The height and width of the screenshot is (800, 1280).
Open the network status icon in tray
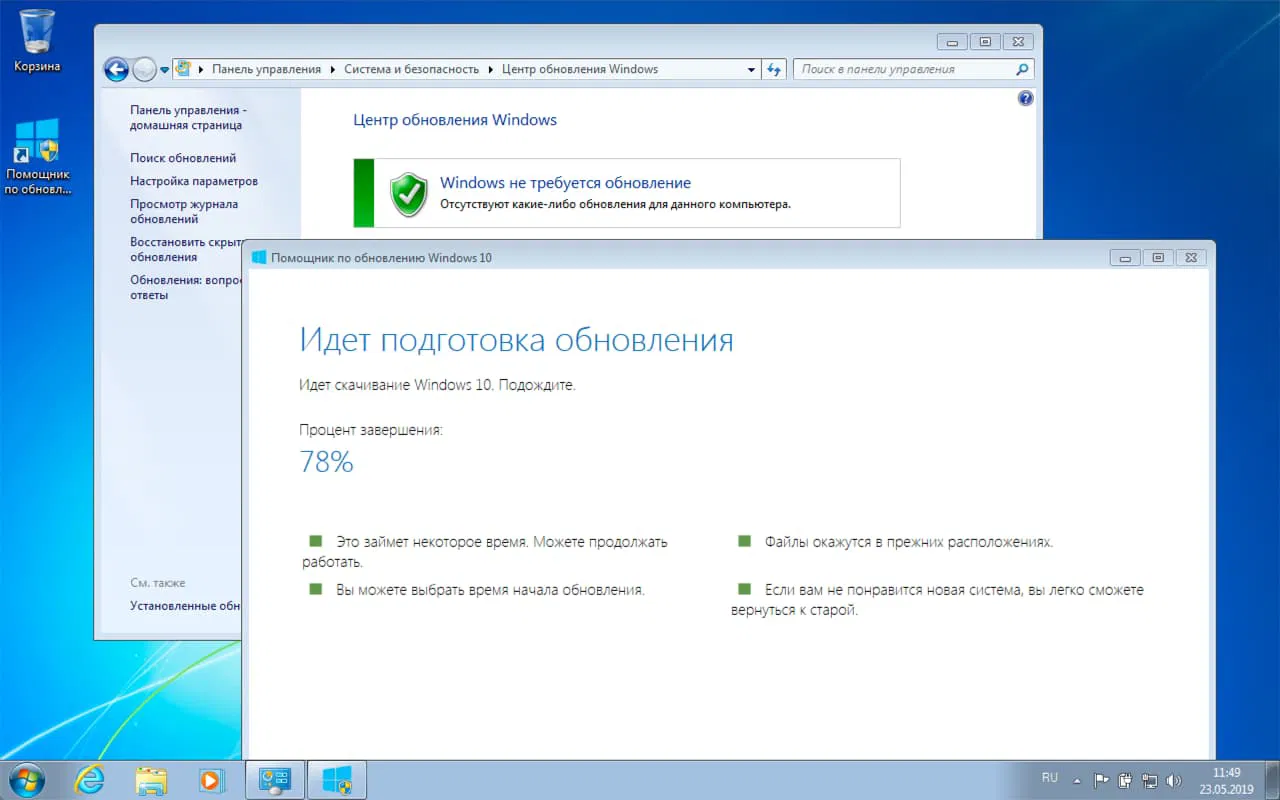[1150, 778]
